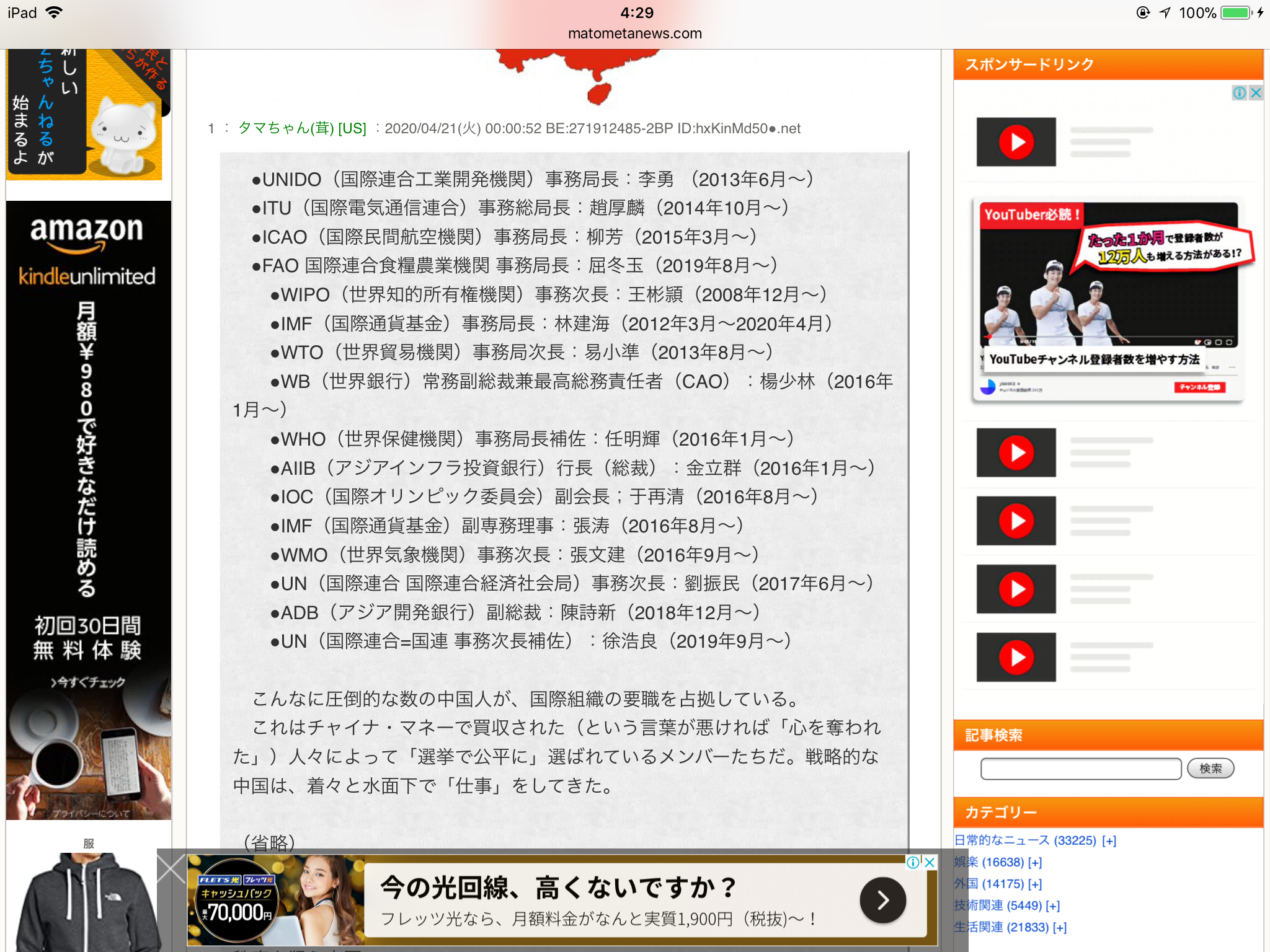Screen dimensions: 1270x952
Task: Tap the battery indicator in status bar
Action: coord(1237,12)
